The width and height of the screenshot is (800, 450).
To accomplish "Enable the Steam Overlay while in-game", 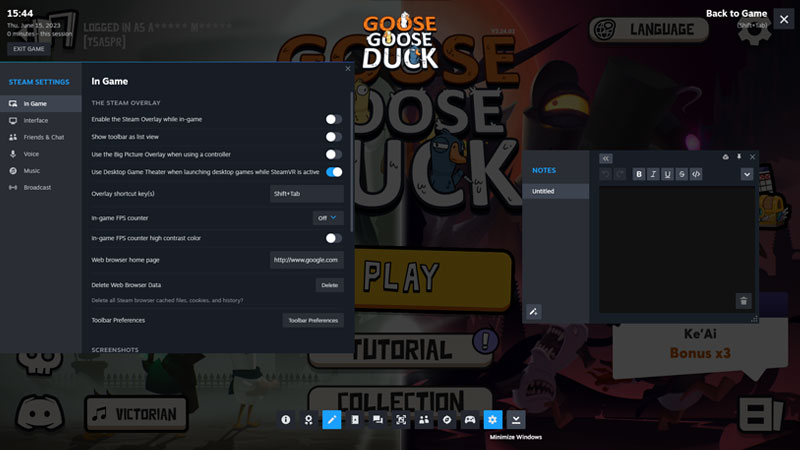I will click(333, 119).
